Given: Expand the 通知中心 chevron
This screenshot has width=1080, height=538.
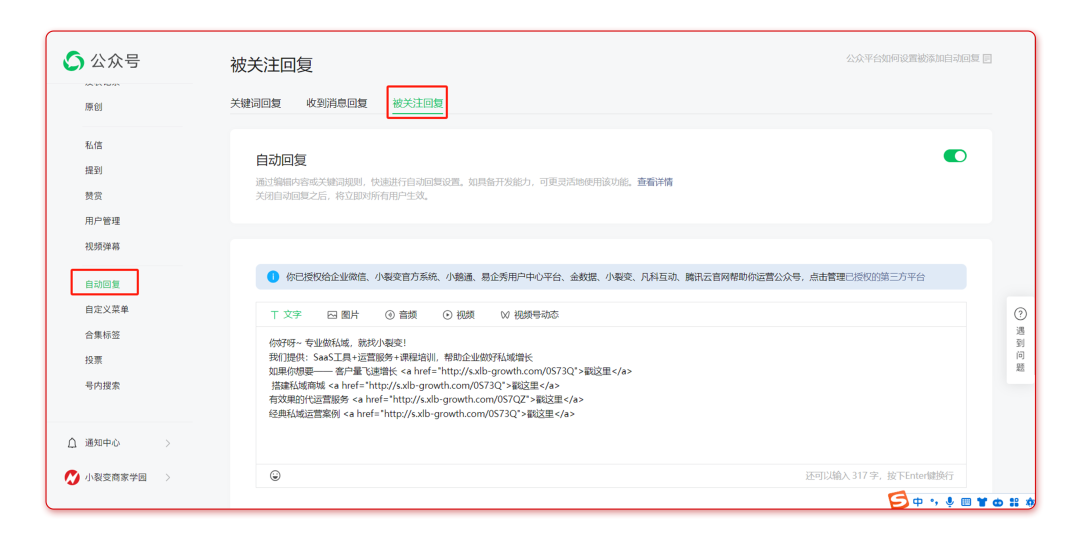Looking at the screenshot, I should 167,443.
